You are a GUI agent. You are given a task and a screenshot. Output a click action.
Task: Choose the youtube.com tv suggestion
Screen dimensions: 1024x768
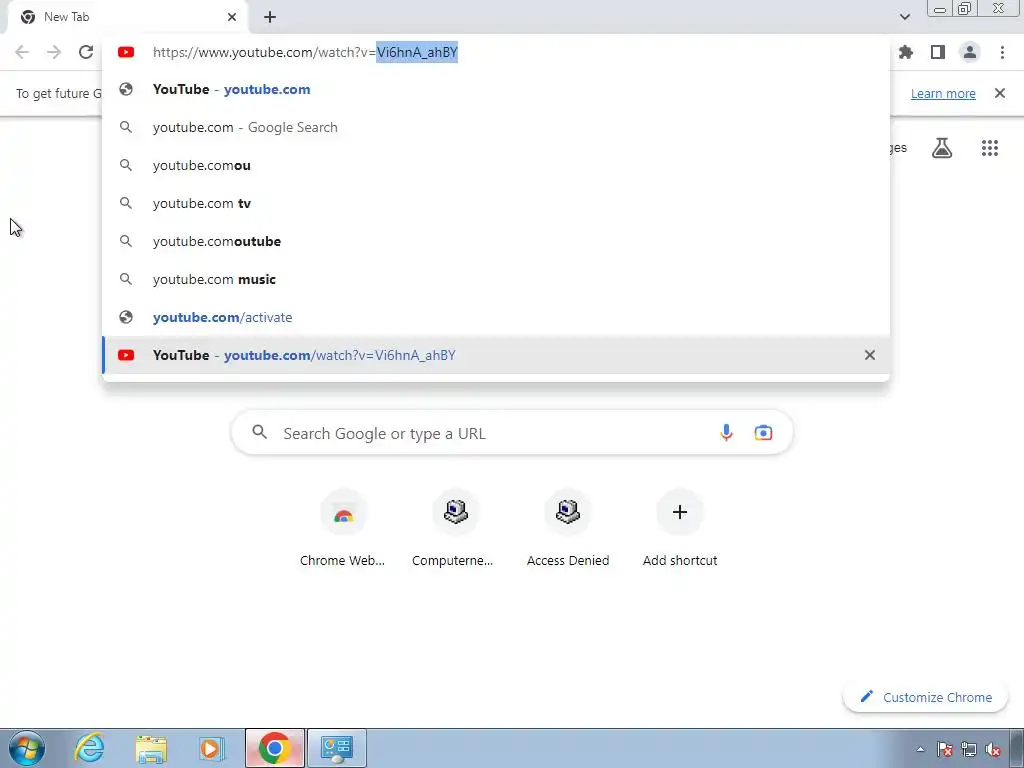pyautogui.click(x=496, y=203)
